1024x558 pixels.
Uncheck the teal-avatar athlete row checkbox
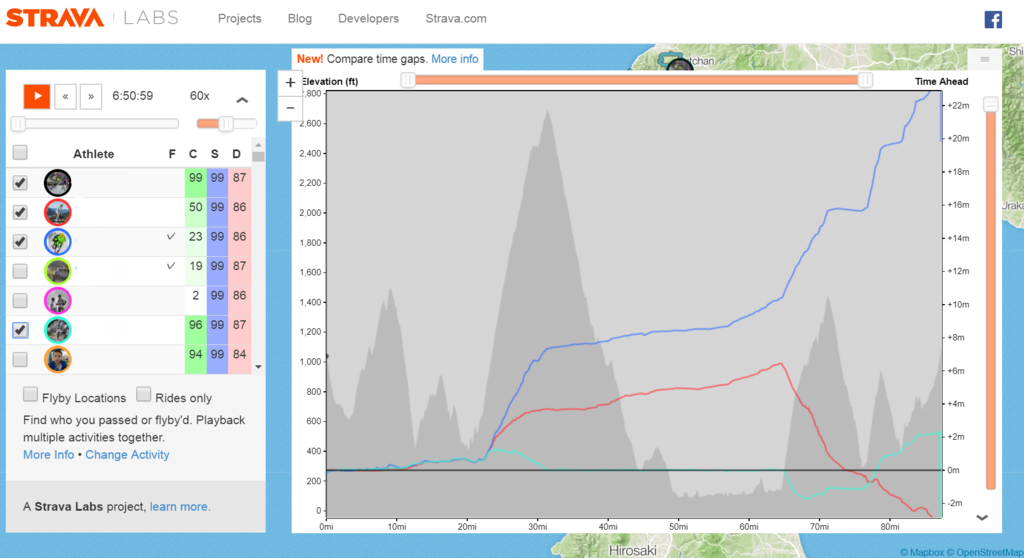click(20, 330)
